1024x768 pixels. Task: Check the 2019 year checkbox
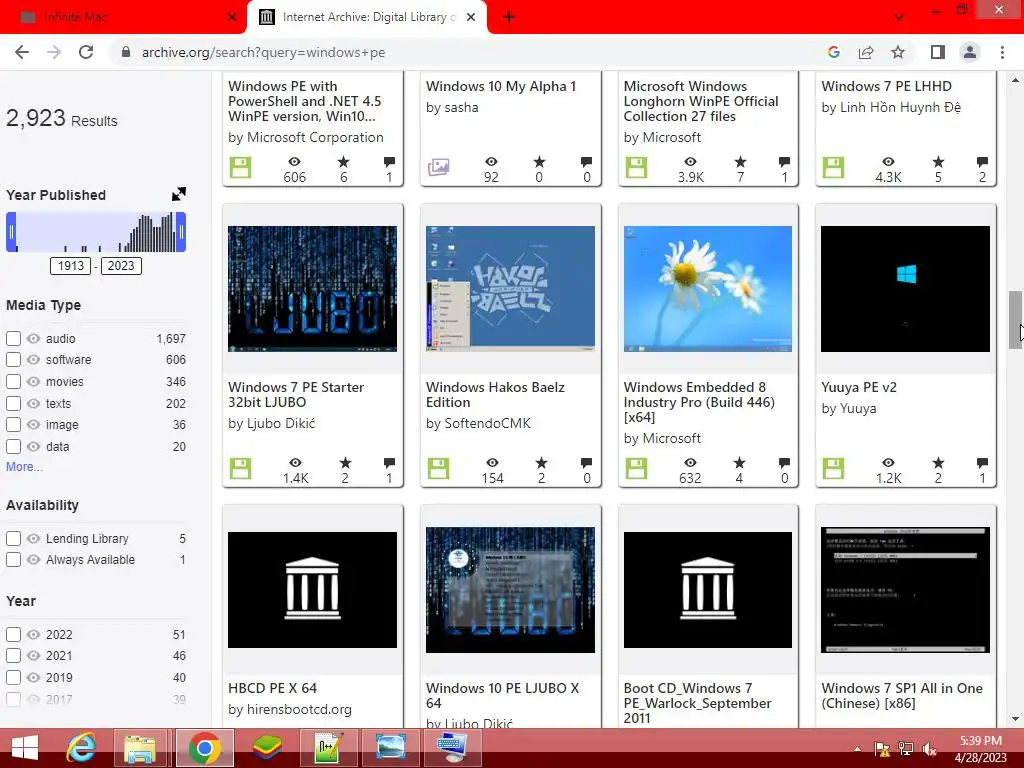click(13, 678)
